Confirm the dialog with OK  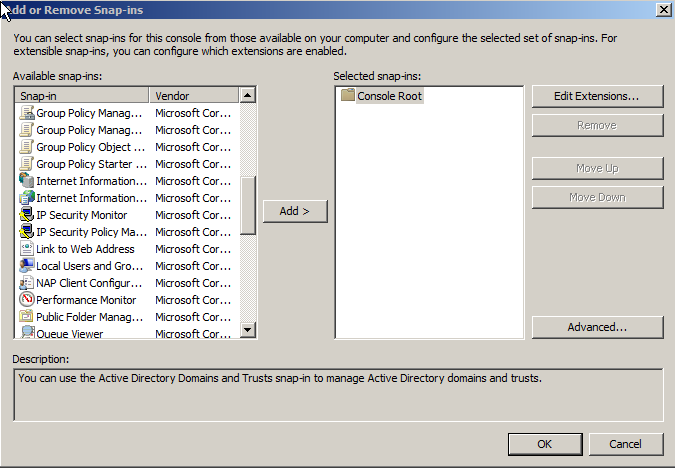pyautogui.click(x=544, y=443)
